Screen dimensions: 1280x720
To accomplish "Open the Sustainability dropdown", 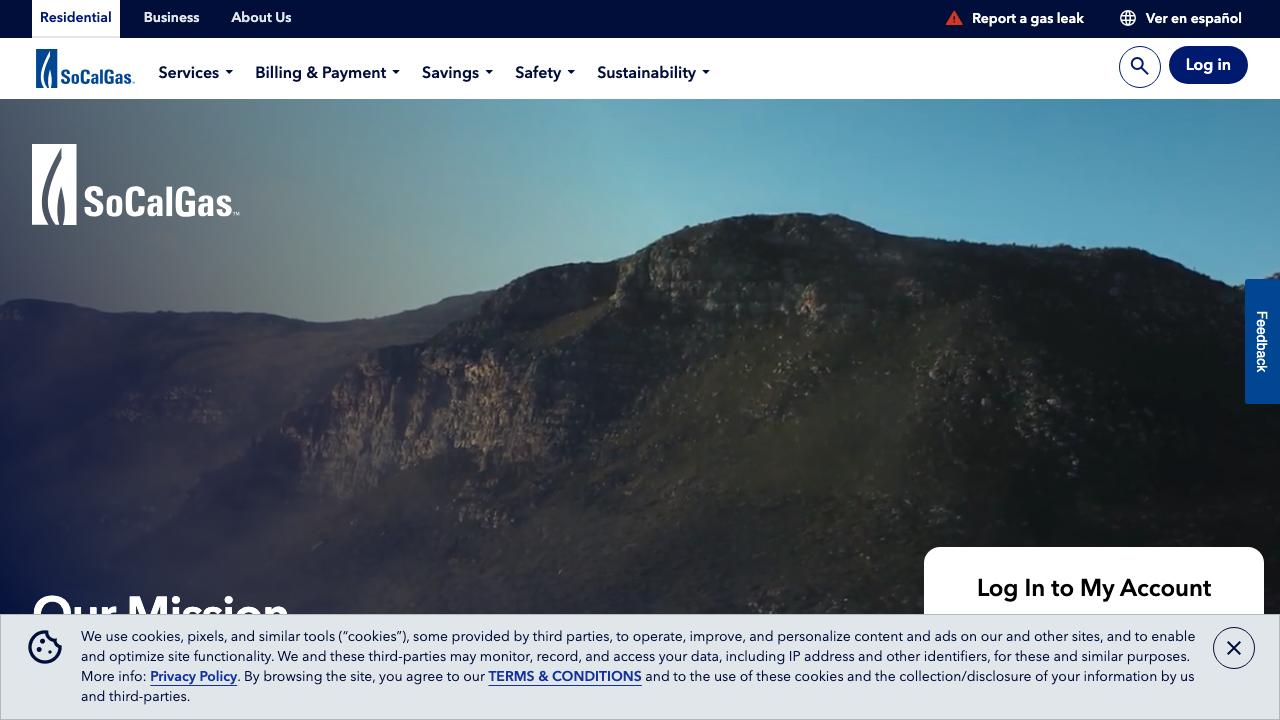I will (x=653, y=73).
